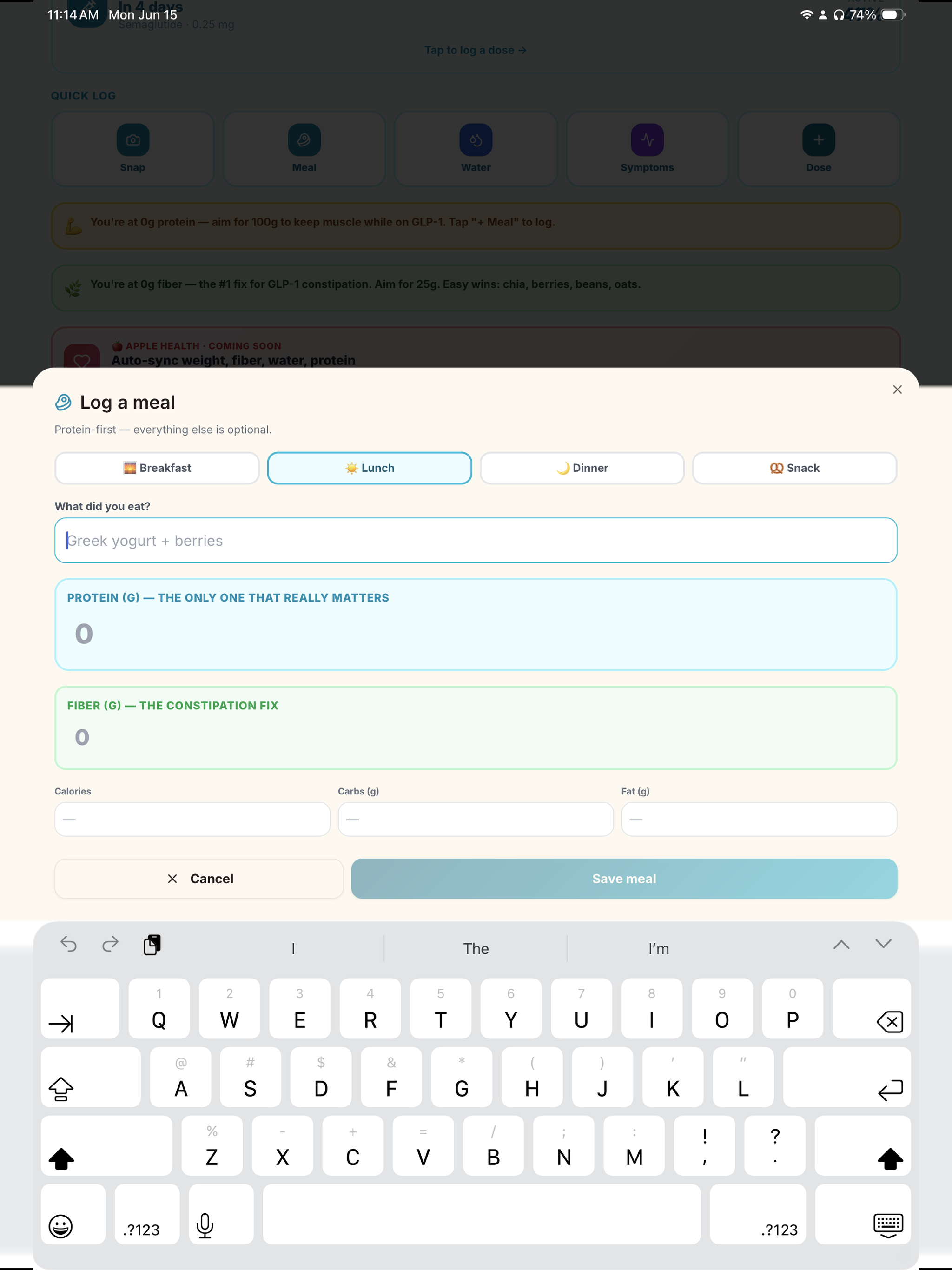Hide the on-screen keyboard
The height and width of the screenshot is (1270, 952).
(x=862, y=1214)
